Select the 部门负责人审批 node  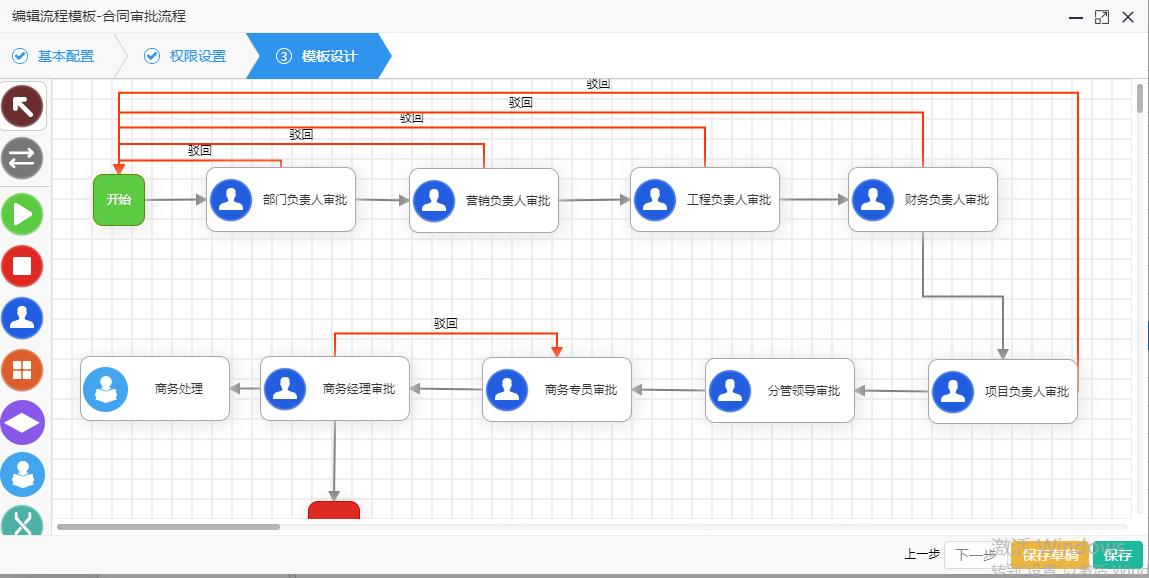point(281,200)
